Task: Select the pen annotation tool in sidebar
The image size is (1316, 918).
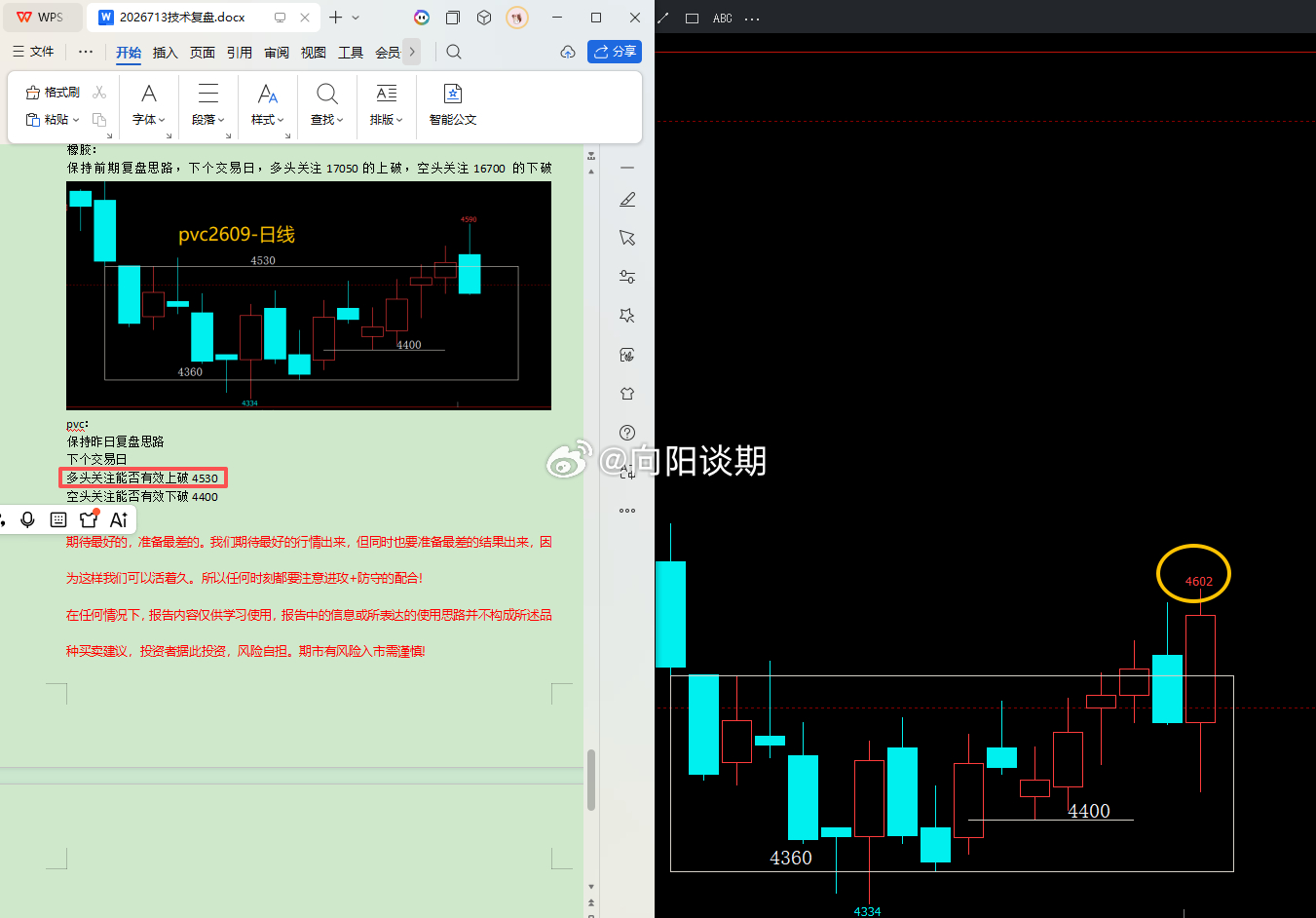Action: pos(627,199)
